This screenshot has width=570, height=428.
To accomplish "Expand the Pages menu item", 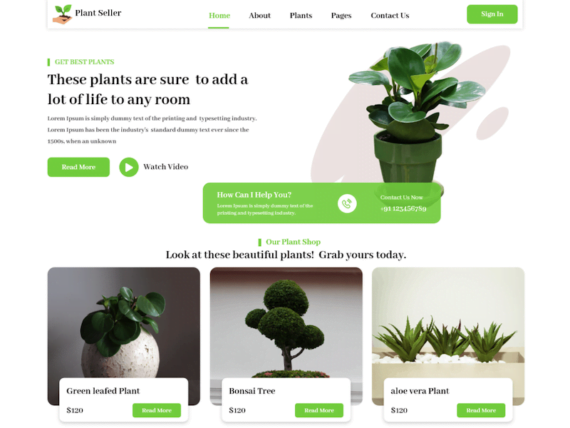I will (341, 16).
